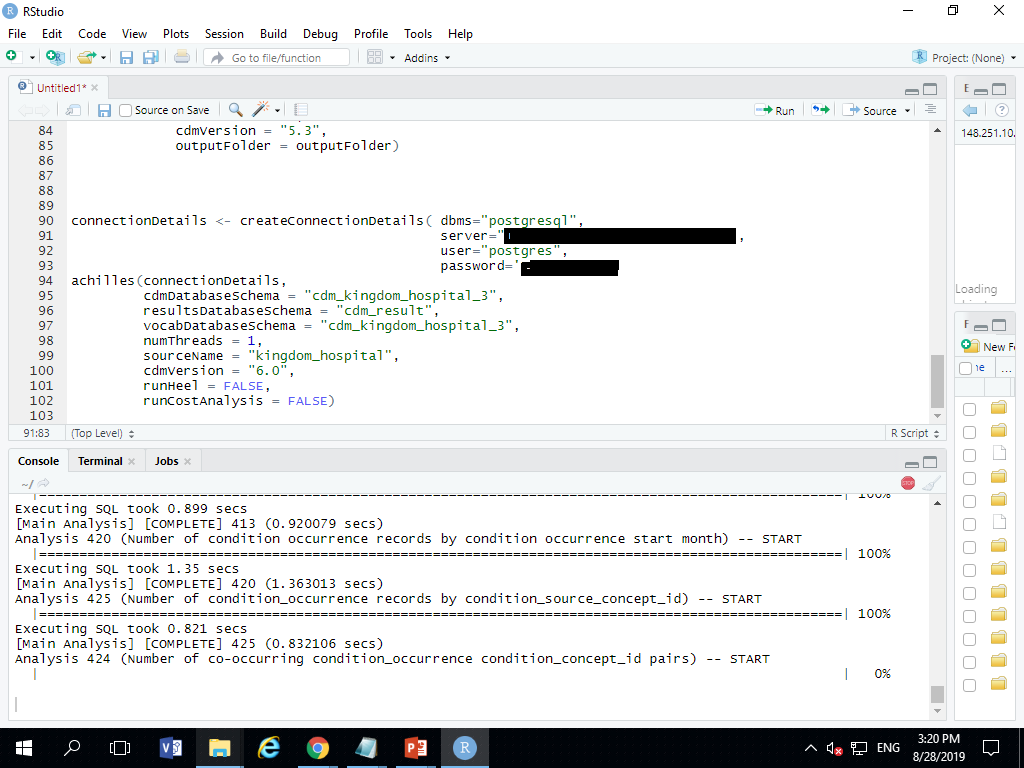
Task: Open PowerPoint from the taskbar
Action: tap(415, 748)
